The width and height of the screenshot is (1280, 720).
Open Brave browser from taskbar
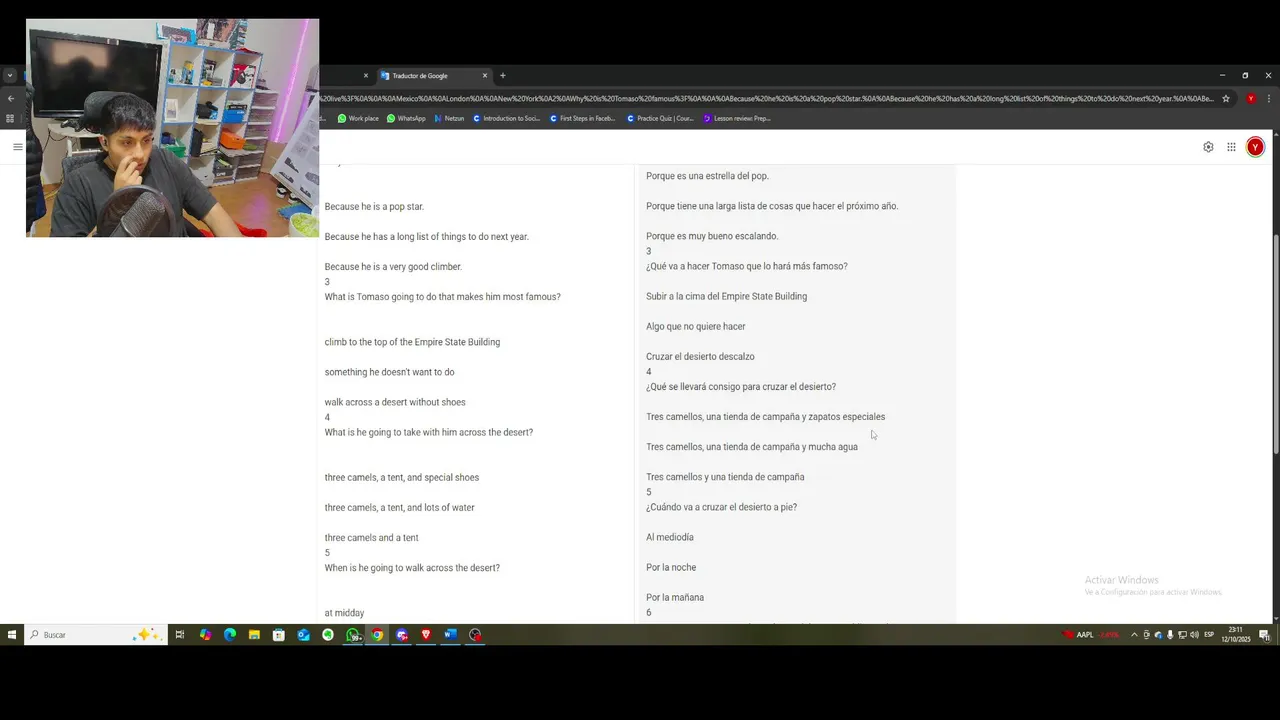pyautogui.click(x=426, y=635)
